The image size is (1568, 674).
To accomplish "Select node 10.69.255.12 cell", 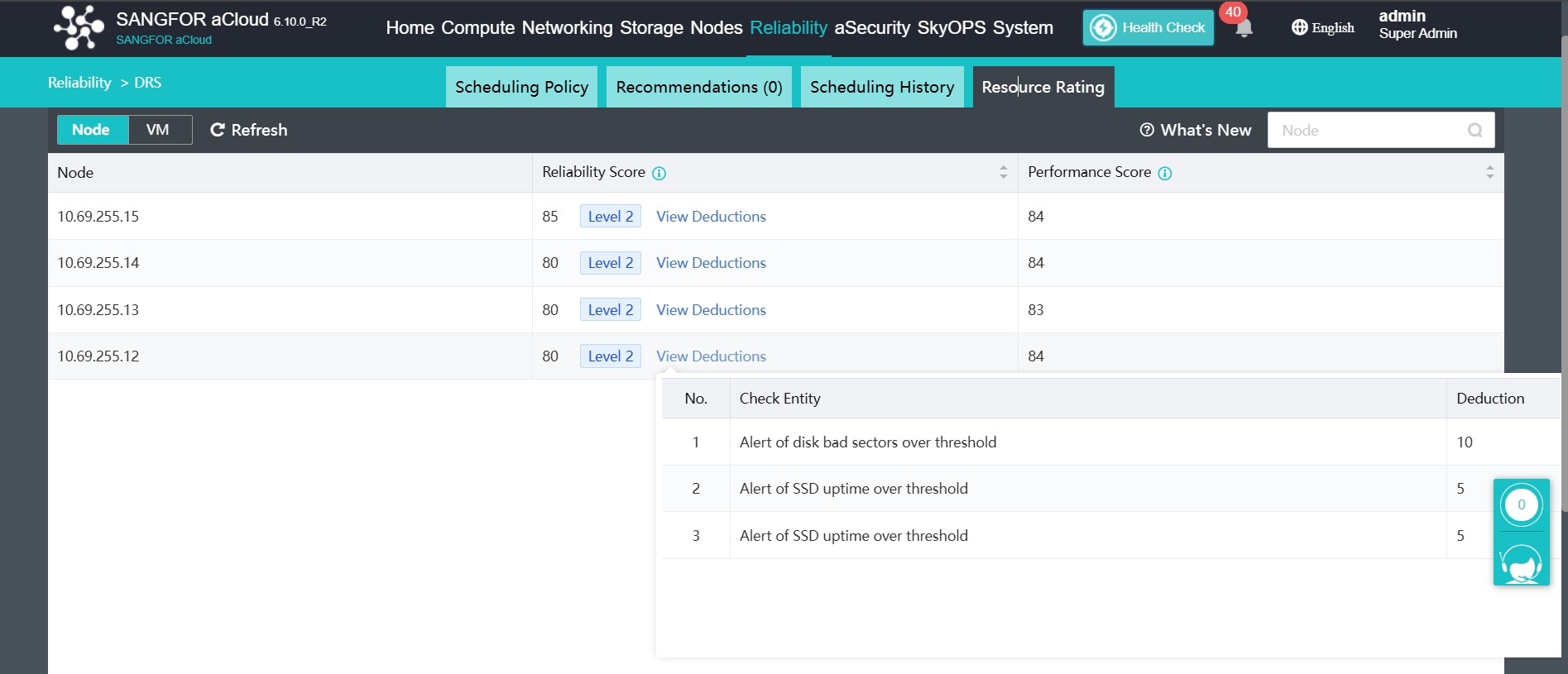I will [x=290, y=356].
